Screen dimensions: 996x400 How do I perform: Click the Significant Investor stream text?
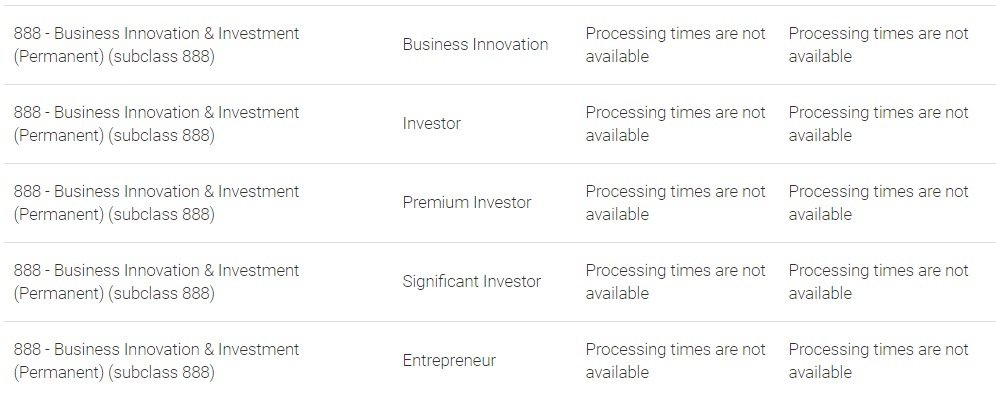click(471, 281)
